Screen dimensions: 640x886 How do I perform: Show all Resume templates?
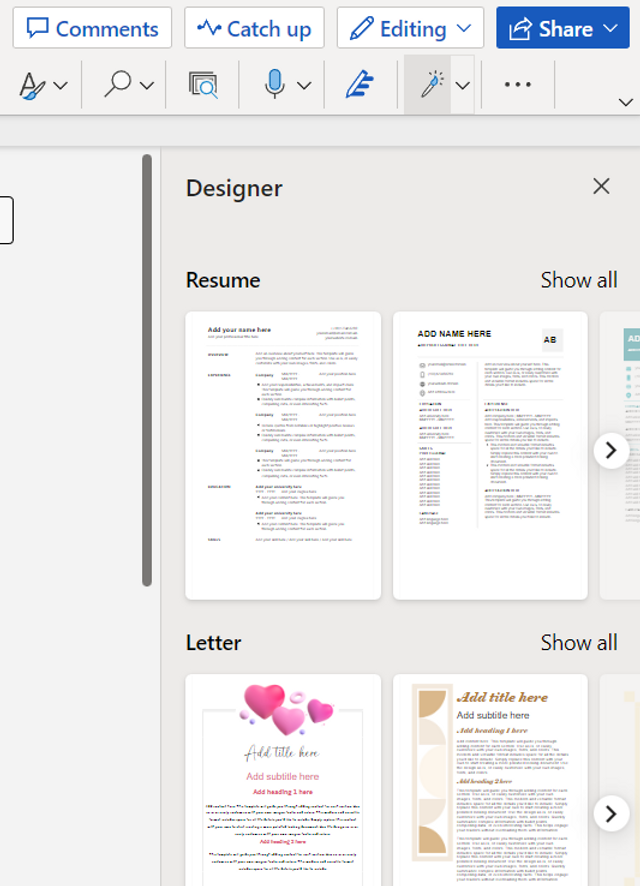579,280
